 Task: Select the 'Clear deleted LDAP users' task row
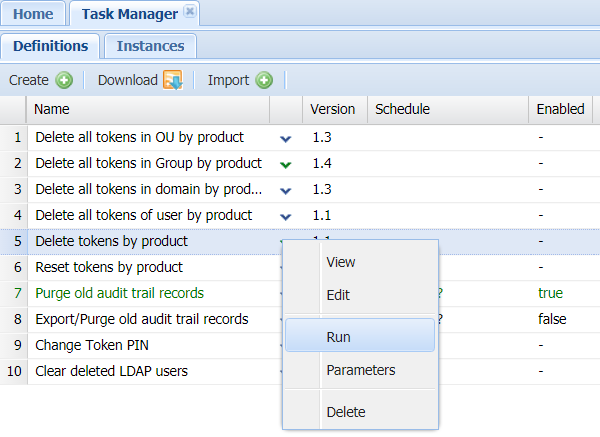pyautogui.click(x=111, y=371)
